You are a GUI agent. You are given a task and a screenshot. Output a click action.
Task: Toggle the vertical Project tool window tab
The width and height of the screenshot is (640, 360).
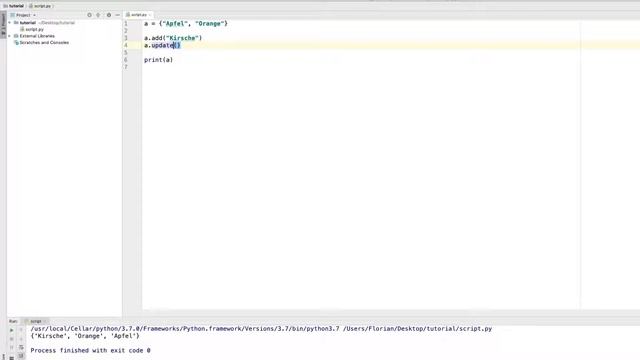(x=3, y=25)
